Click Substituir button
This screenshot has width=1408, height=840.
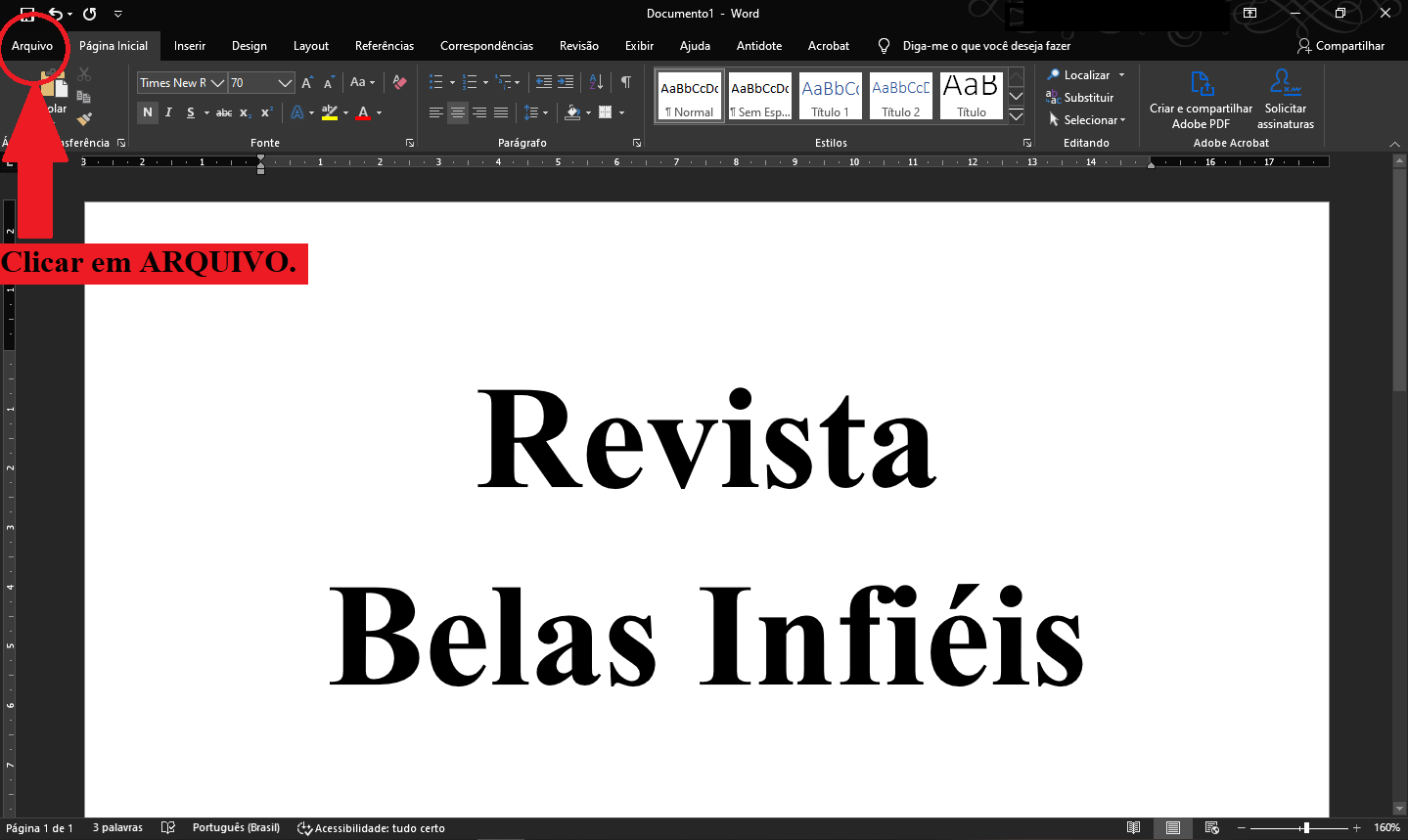pyautogui.click(x=1080, y=98)
